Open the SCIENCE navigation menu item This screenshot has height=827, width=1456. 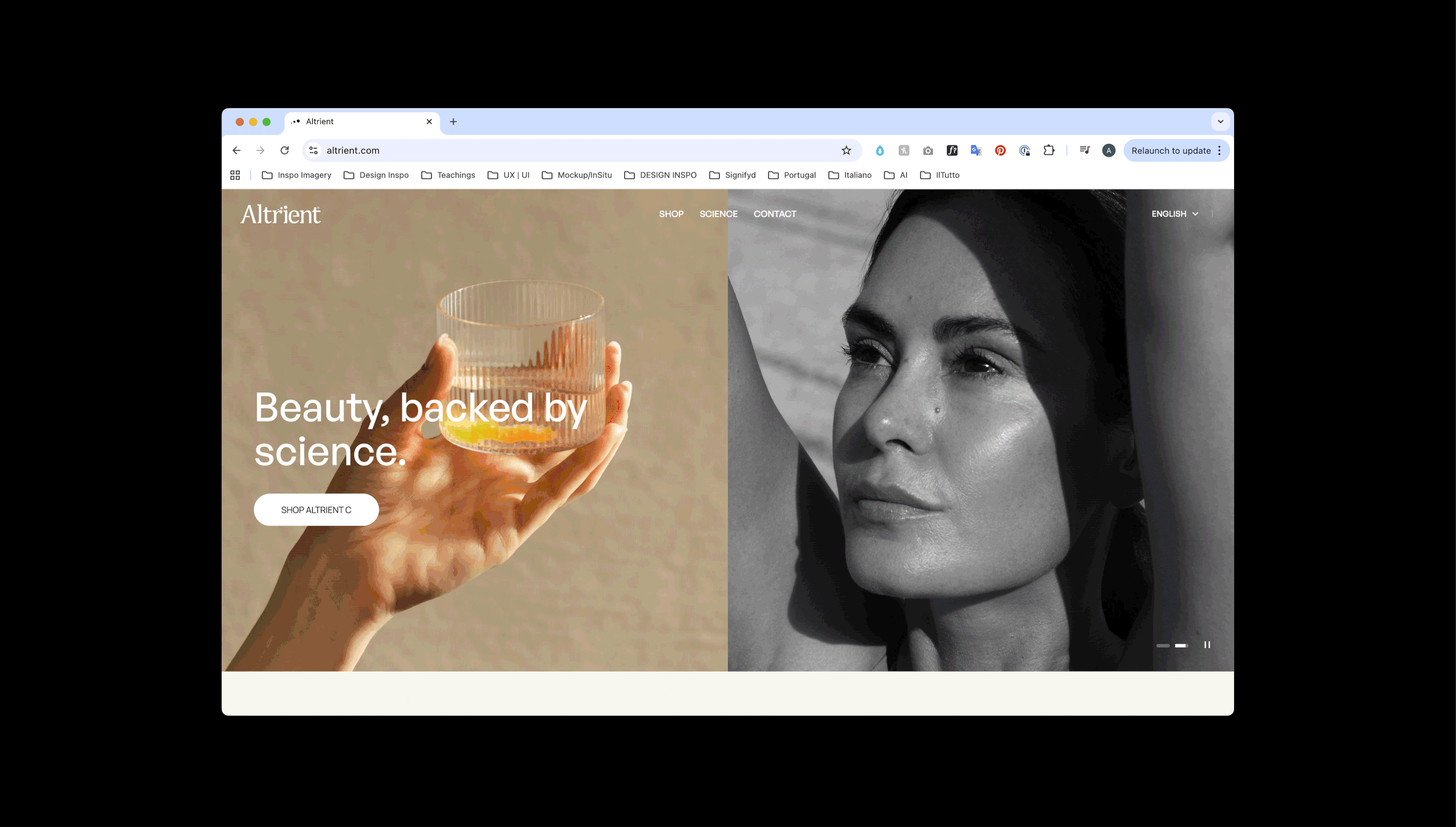[x=718, y=214]
